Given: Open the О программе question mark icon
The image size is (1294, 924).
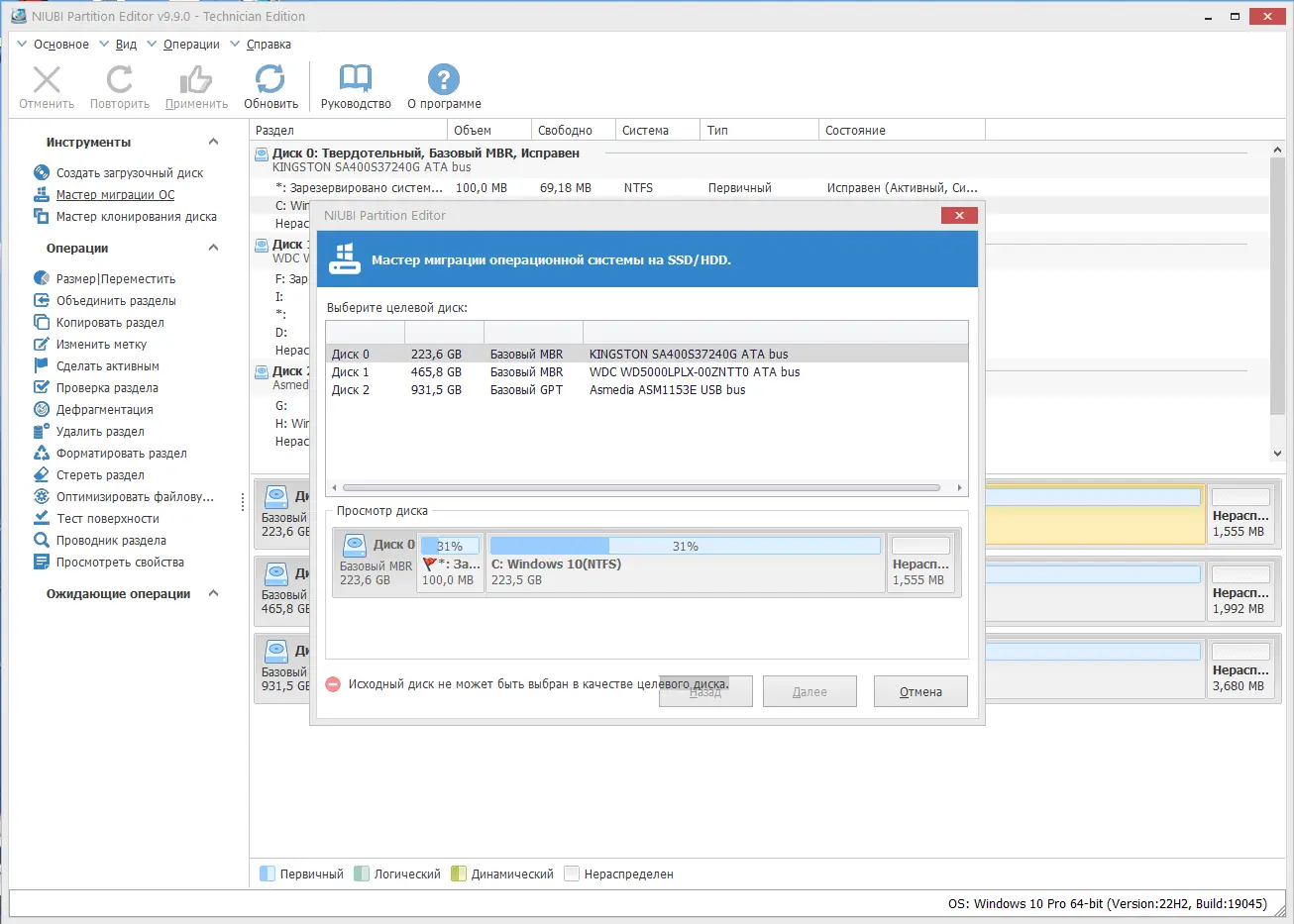Looking at the screenshot, I should 444,80.
